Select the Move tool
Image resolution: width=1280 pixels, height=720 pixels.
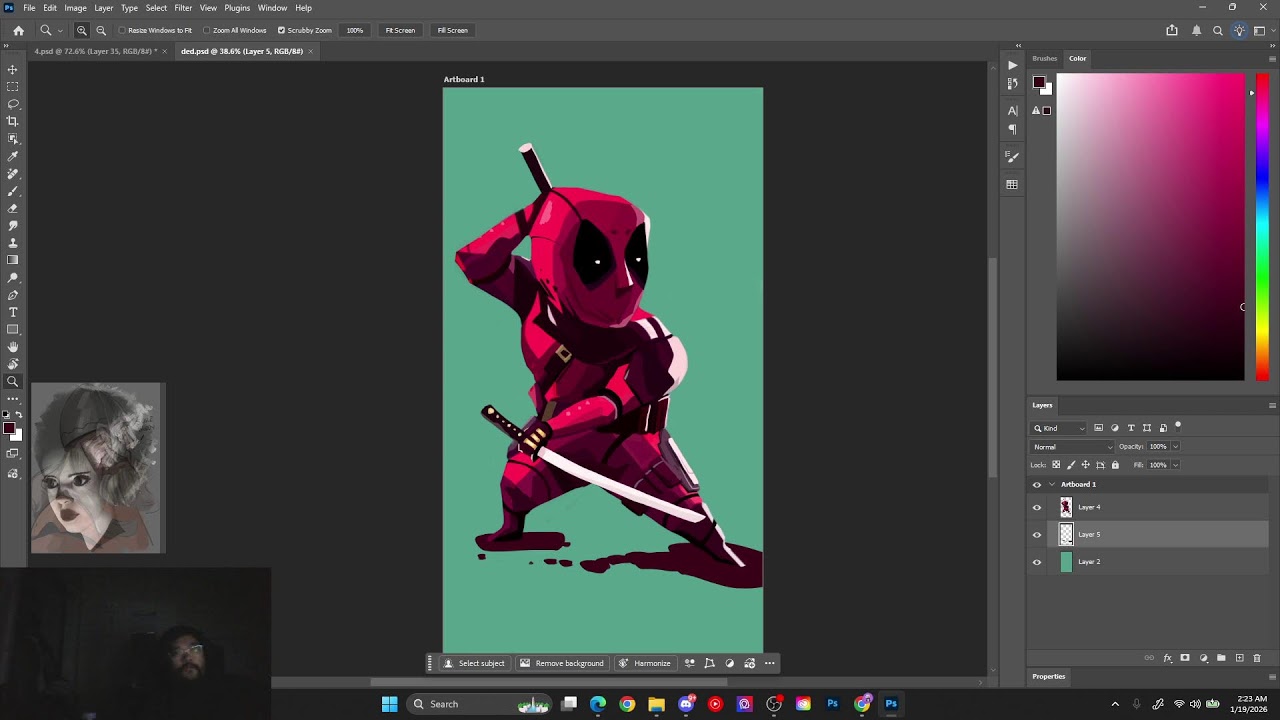(13, 69)
